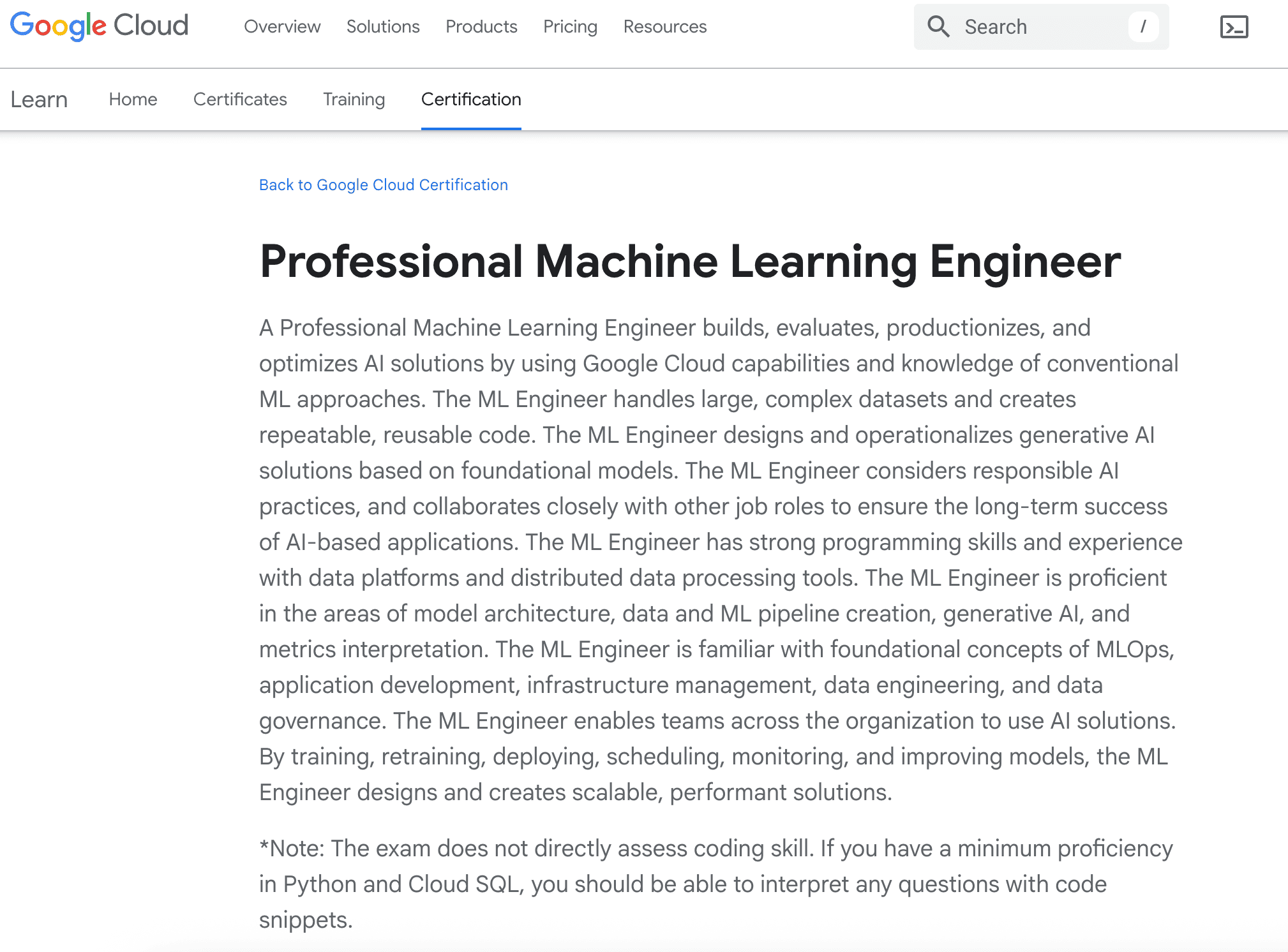
Task: Open the Overview menu
Action: pos(282,26)
